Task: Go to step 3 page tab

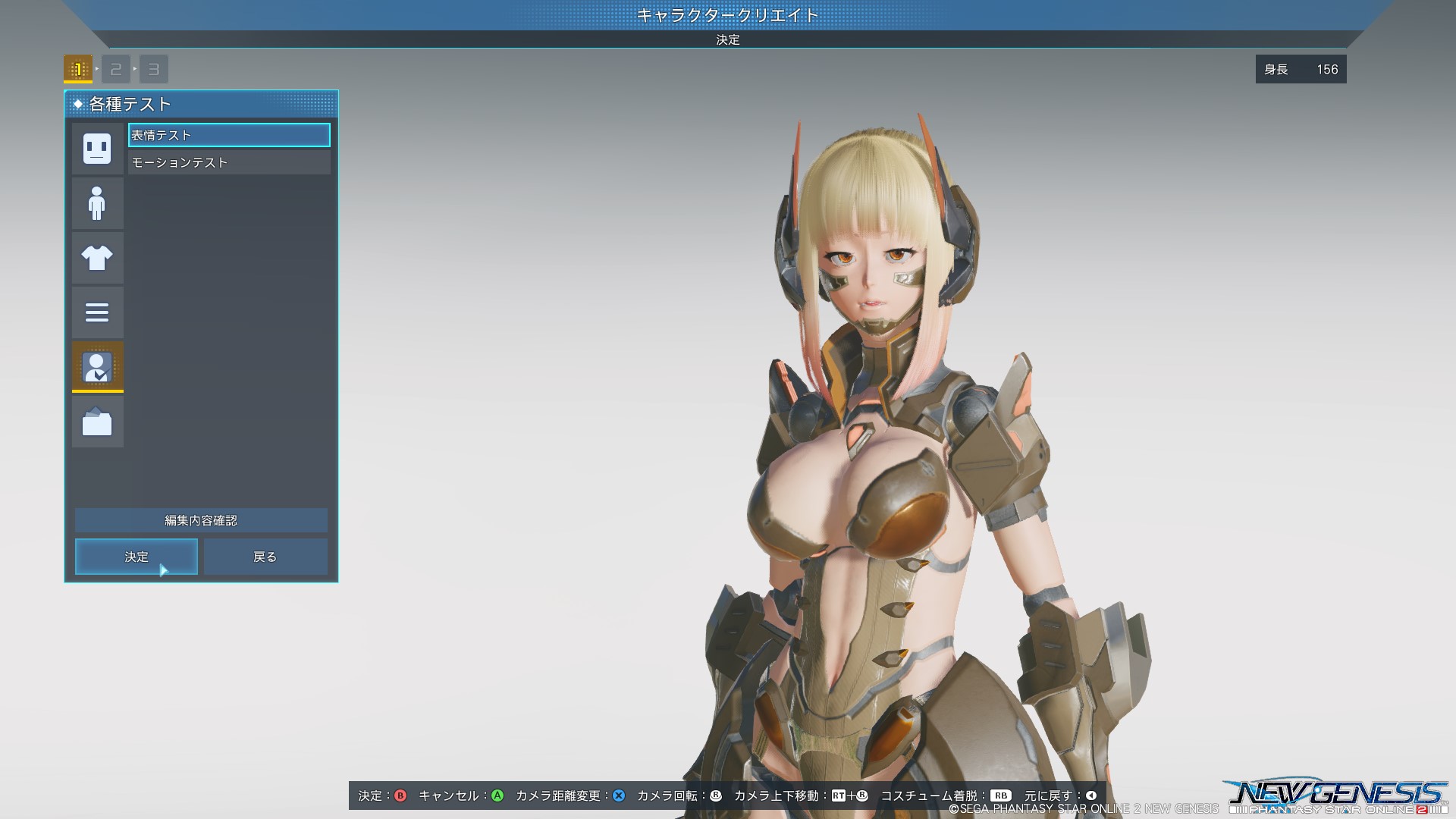Action: click(154, 69)
